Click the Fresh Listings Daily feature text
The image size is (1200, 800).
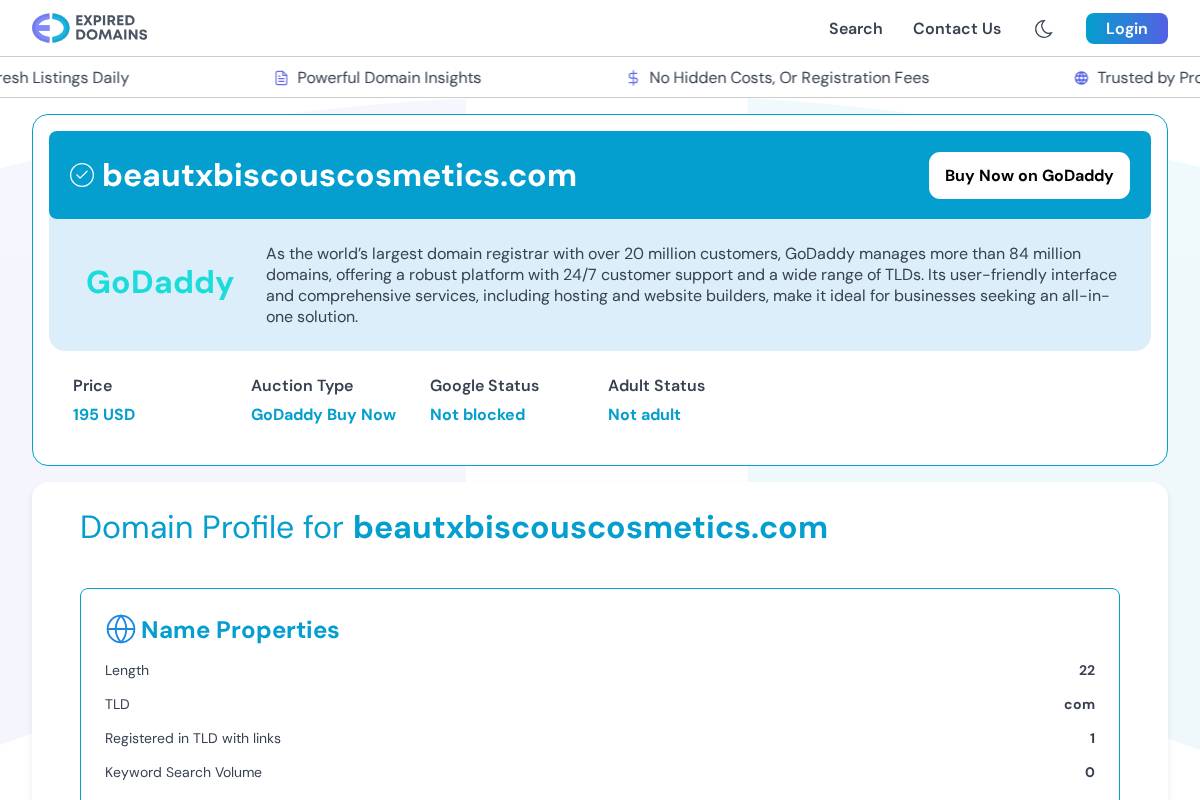click(64, 77)
